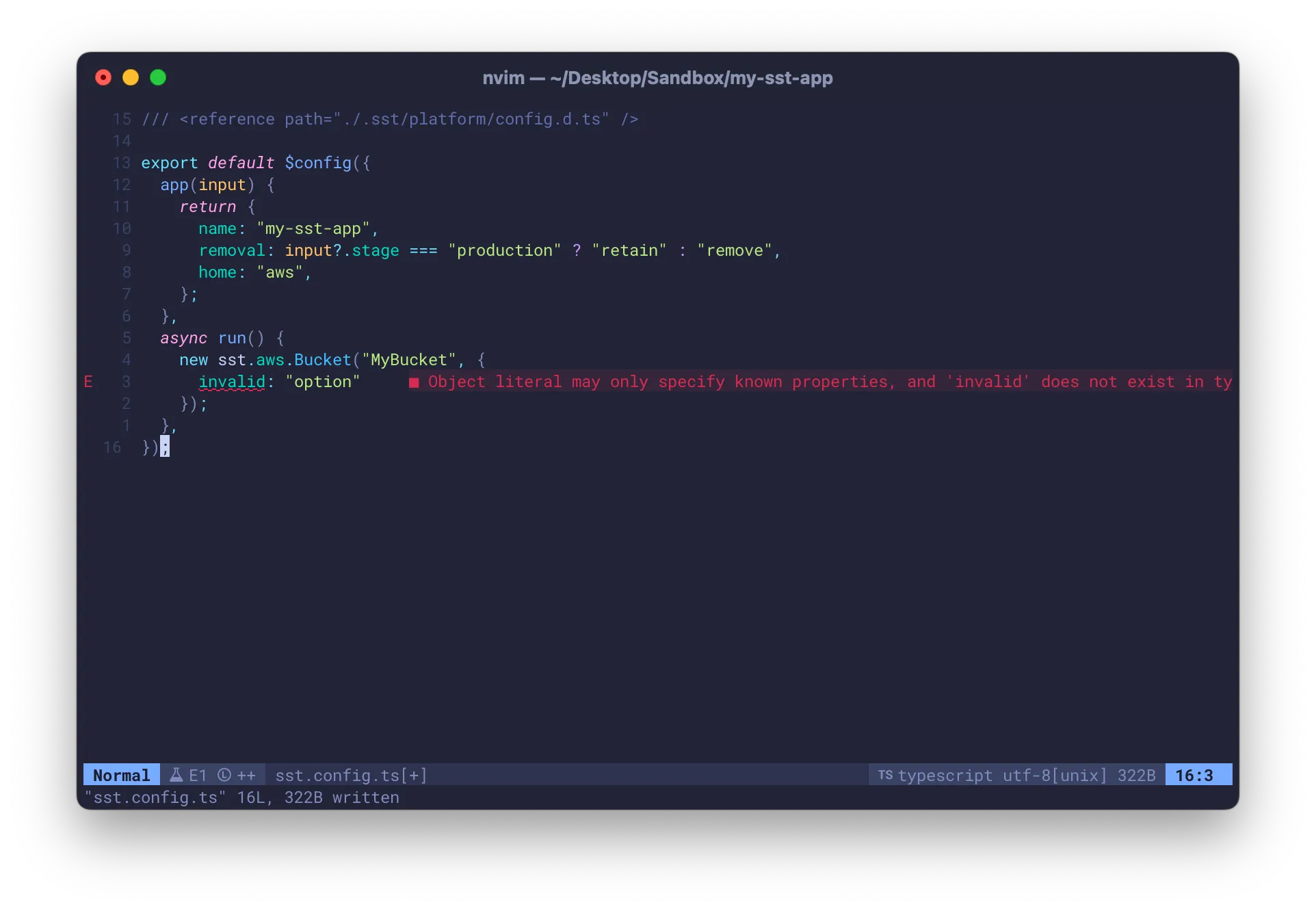The image size is (1316, 911).
Task: Click the 16:3 cursor position indicator
Action: pyautogui.click(x=1197, y=775)
